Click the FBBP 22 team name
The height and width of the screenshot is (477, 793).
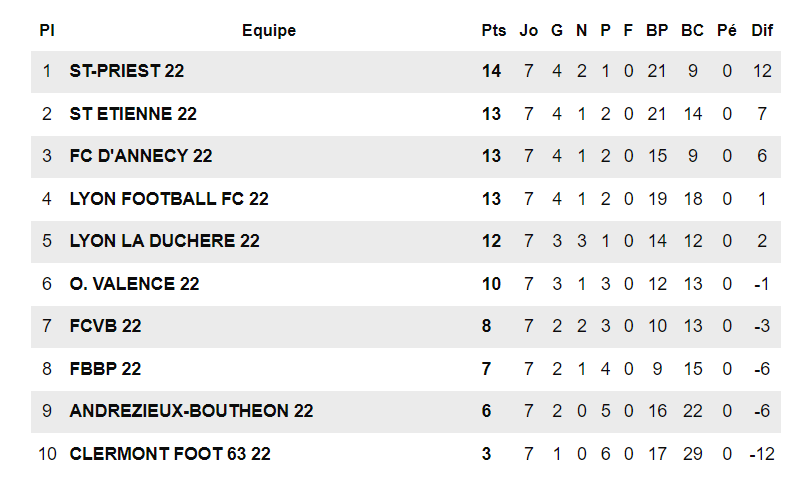pos(105,369)
